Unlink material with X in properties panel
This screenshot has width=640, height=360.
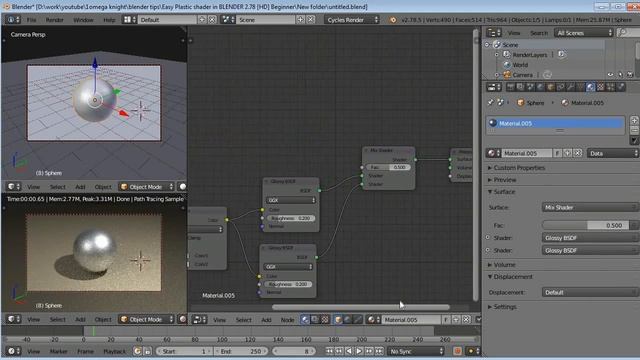(x=578, y=153)
